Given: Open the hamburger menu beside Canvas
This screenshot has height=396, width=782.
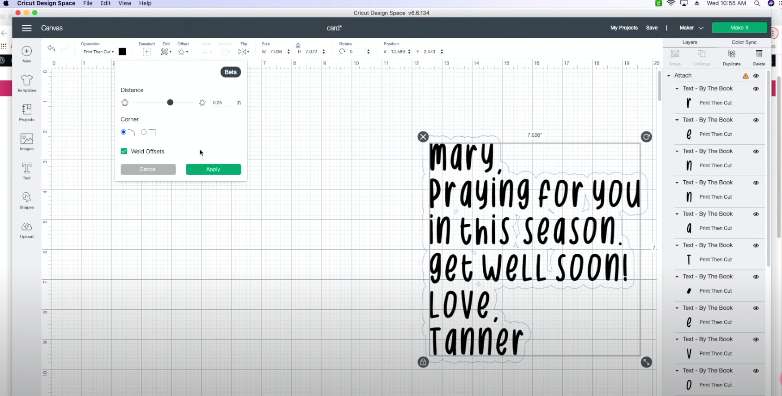Looking at the screenshot, I should [26, 28].
